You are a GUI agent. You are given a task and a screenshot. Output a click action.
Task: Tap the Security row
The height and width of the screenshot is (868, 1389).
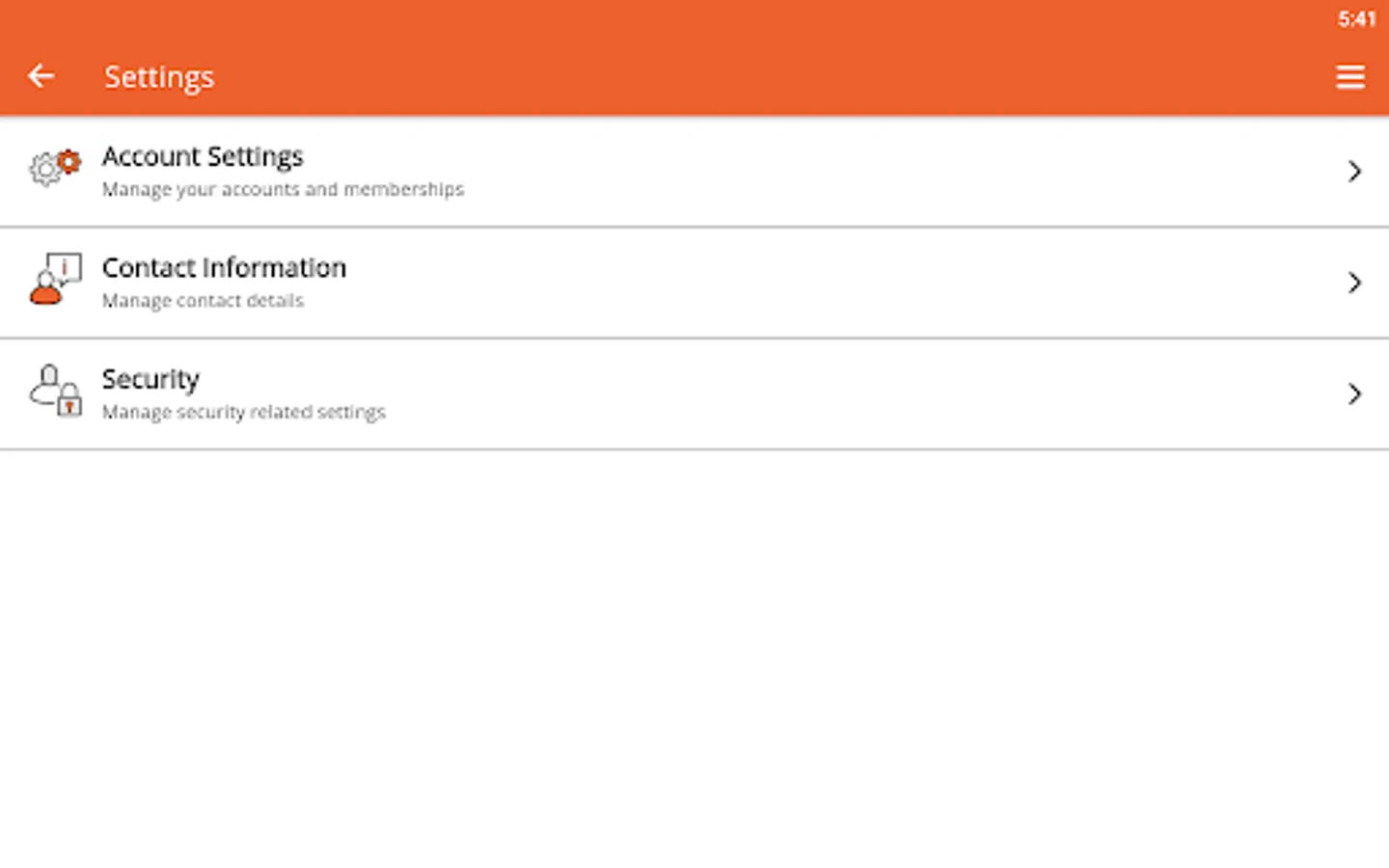click(694, 393)
